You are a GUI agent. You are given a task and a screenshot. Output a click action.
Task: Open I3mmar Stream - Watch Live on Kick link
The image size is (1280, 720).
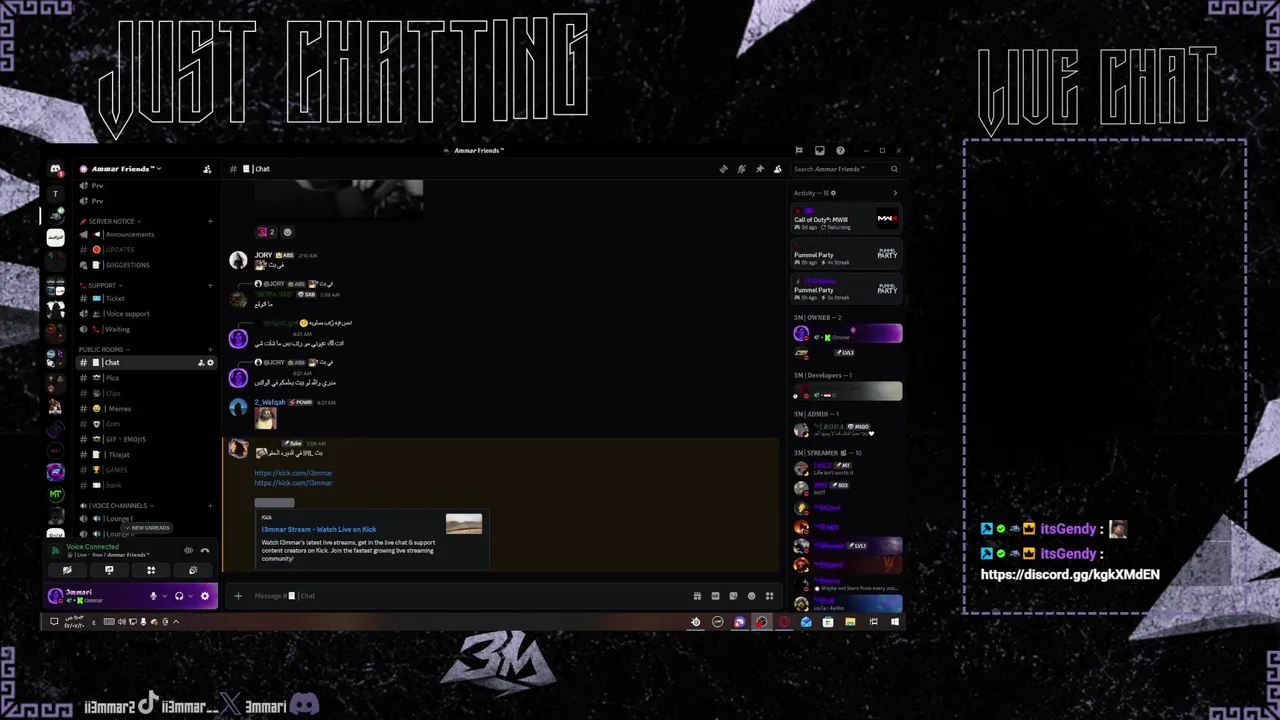pos(319,529)
